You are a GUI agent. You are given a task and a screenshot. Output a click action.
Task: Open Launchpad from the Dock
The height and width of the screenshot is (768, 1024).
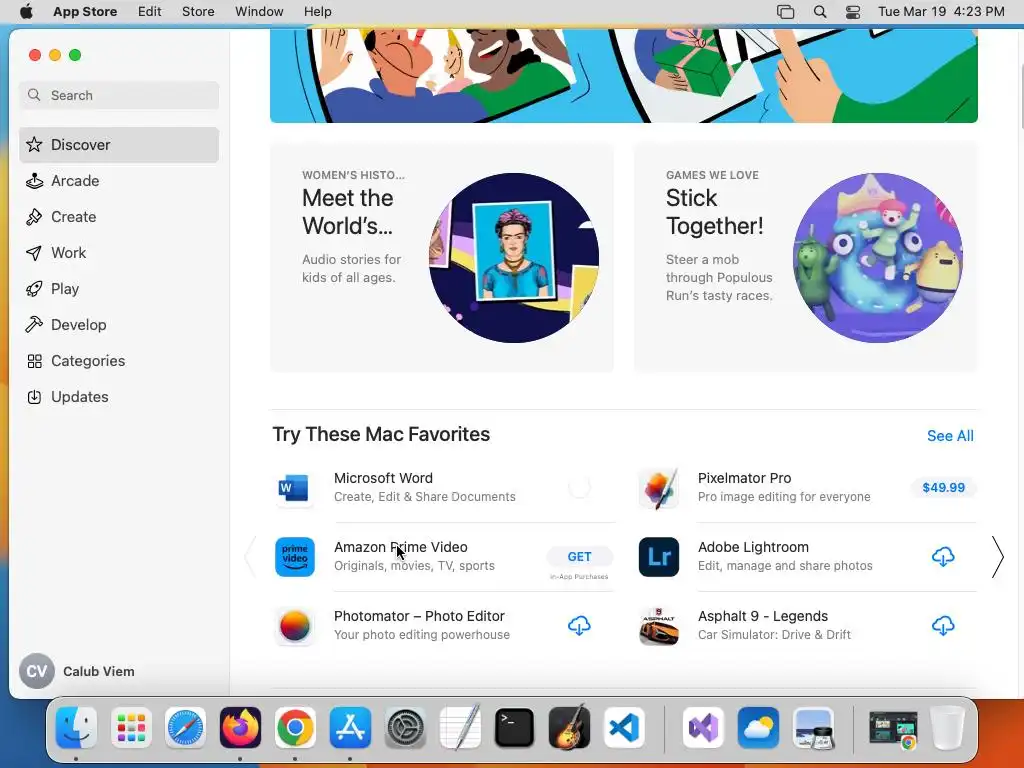click(x=131, y=728)
